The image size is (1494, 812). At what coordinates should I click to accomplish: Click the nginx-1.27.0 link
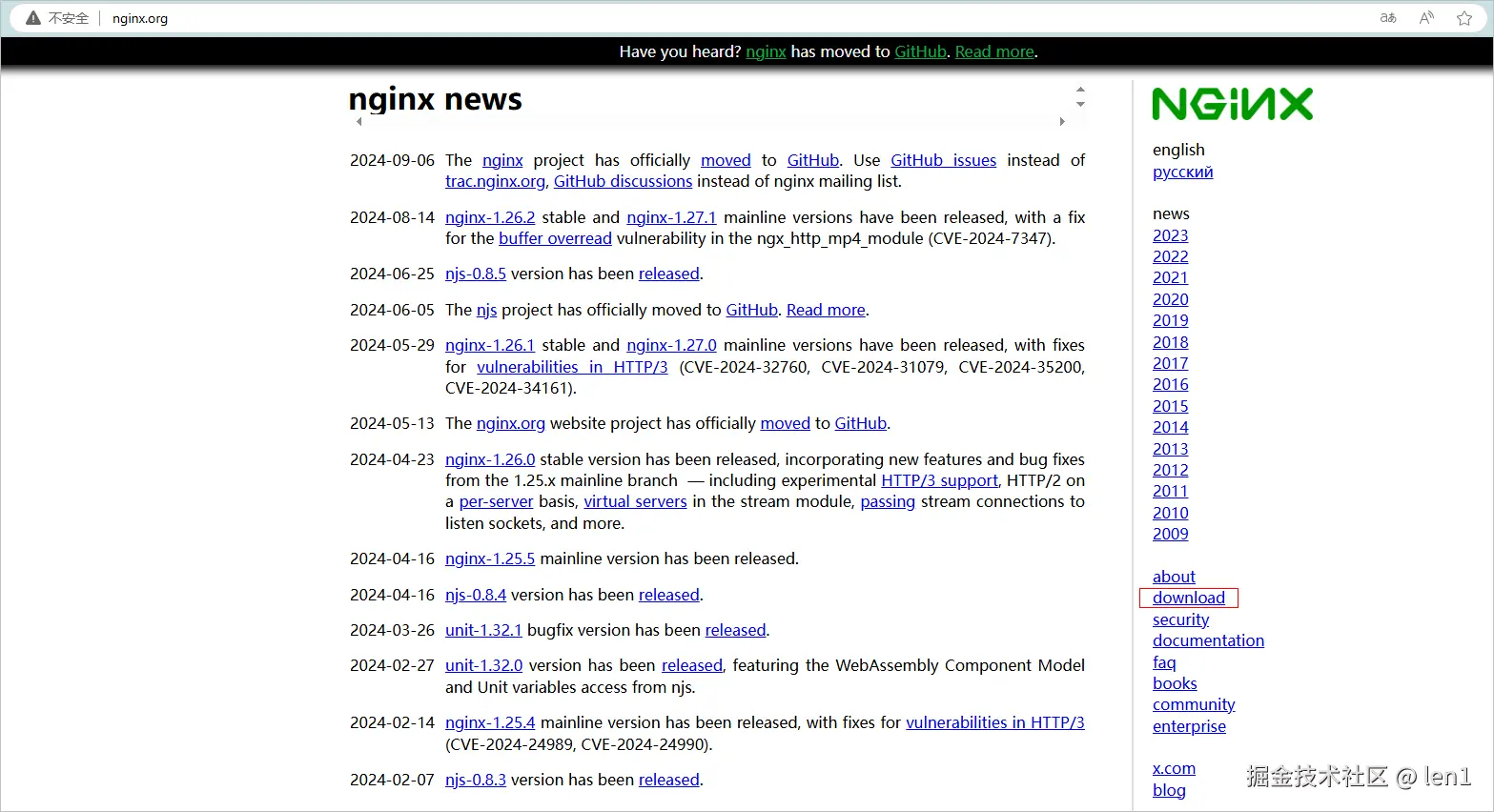671,345
